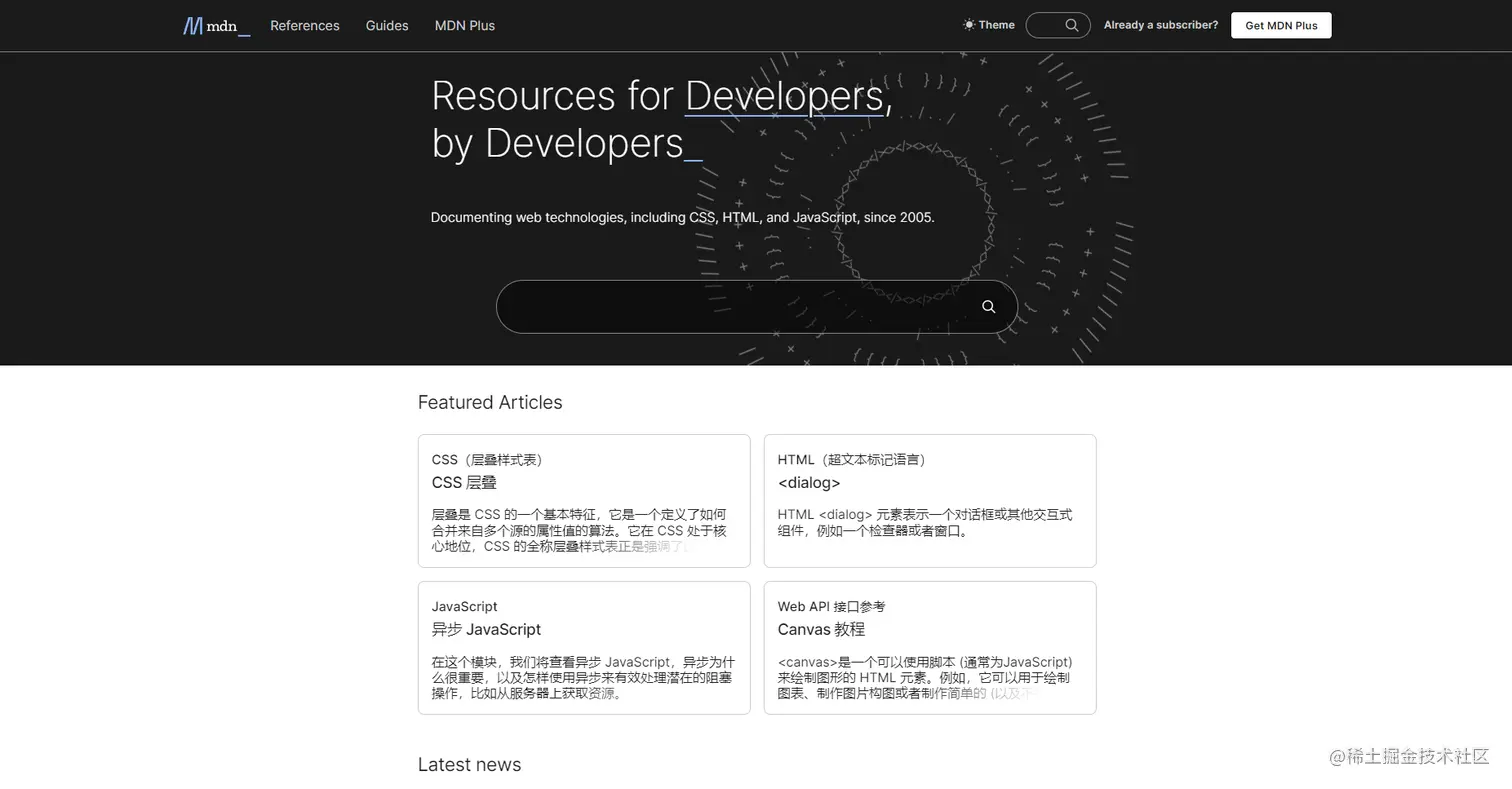The width and height of the screenshot is (1512, 789).
Task: Click the MDN logo in header
Action: (x=216, y=26)
